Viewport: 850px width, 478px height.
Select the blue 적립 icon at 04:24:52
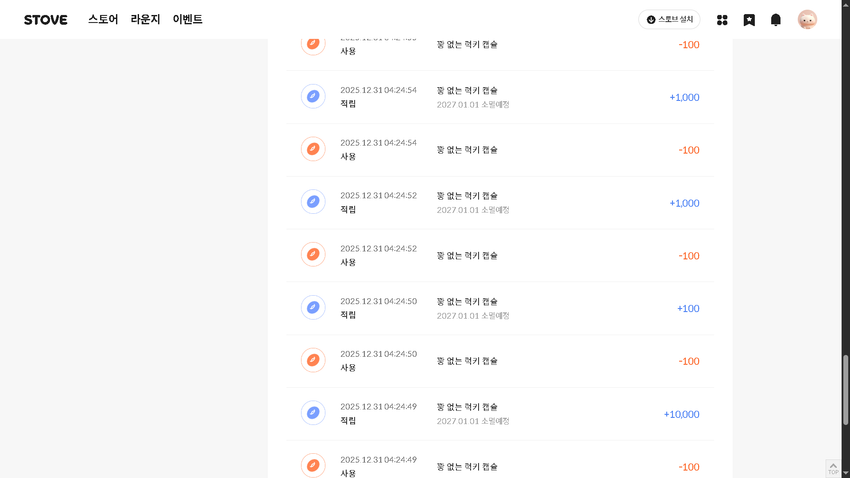313,202
